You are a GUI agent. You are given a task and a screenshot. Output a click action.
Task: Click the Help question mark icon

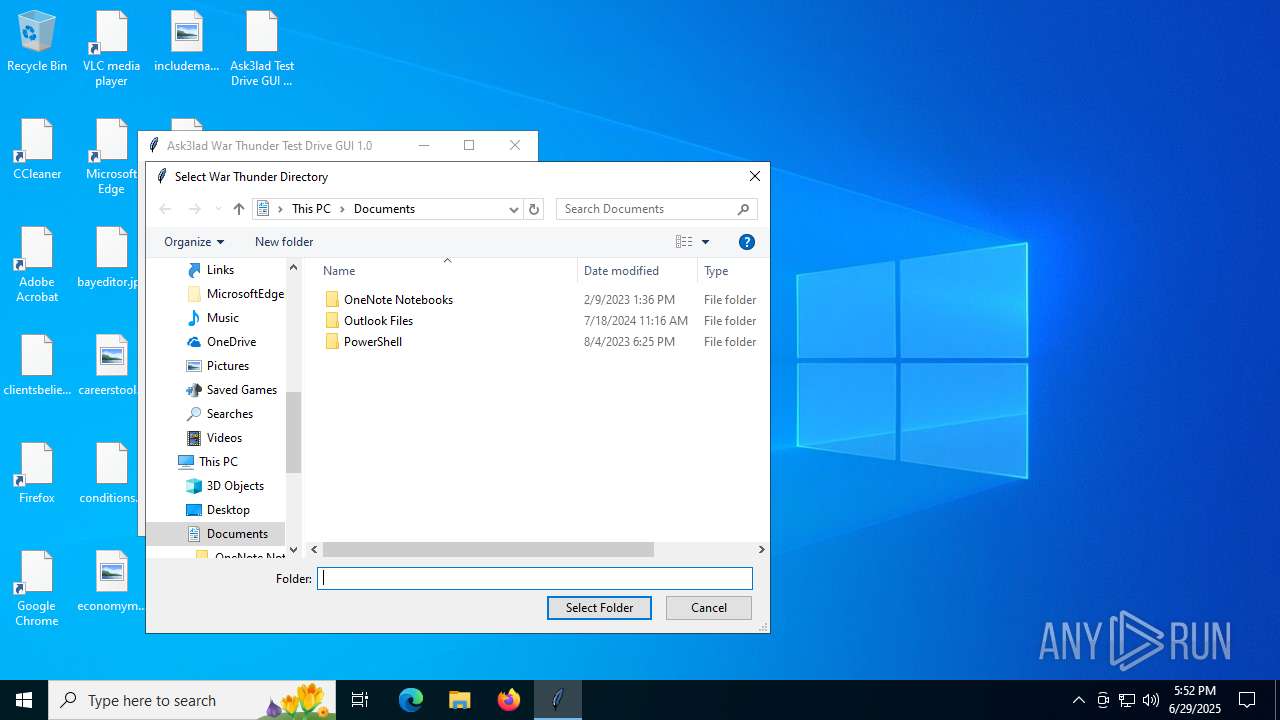pyautogui.click(x=746, y=242)
